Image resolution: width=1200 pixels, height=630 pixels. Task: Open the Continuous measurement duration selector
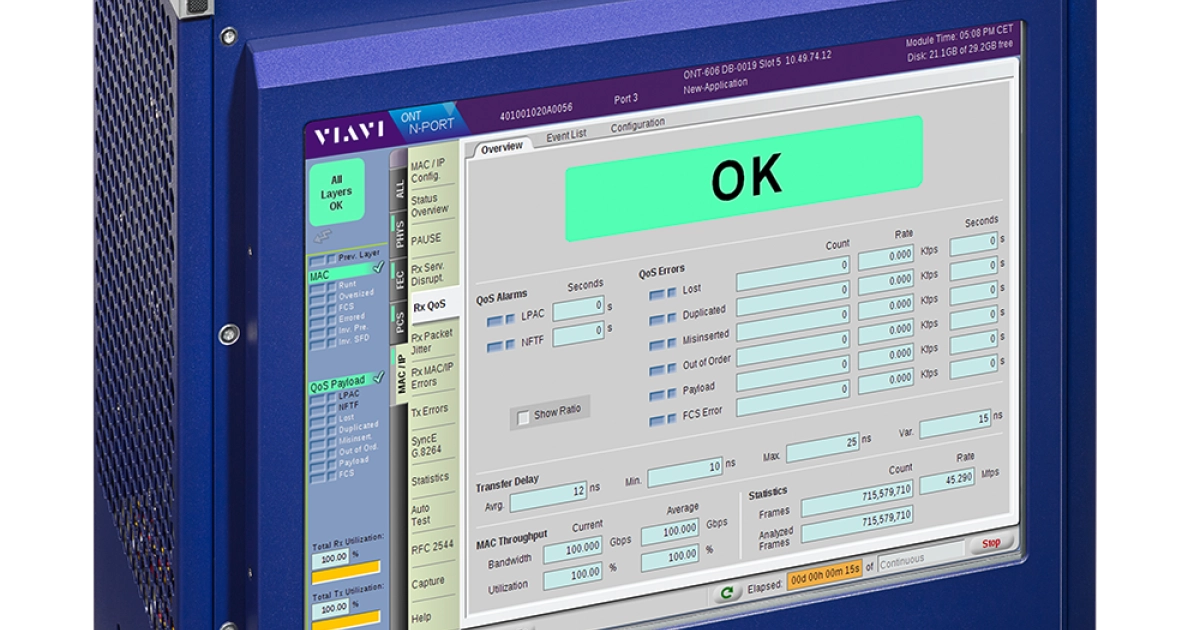pos(905,560)
